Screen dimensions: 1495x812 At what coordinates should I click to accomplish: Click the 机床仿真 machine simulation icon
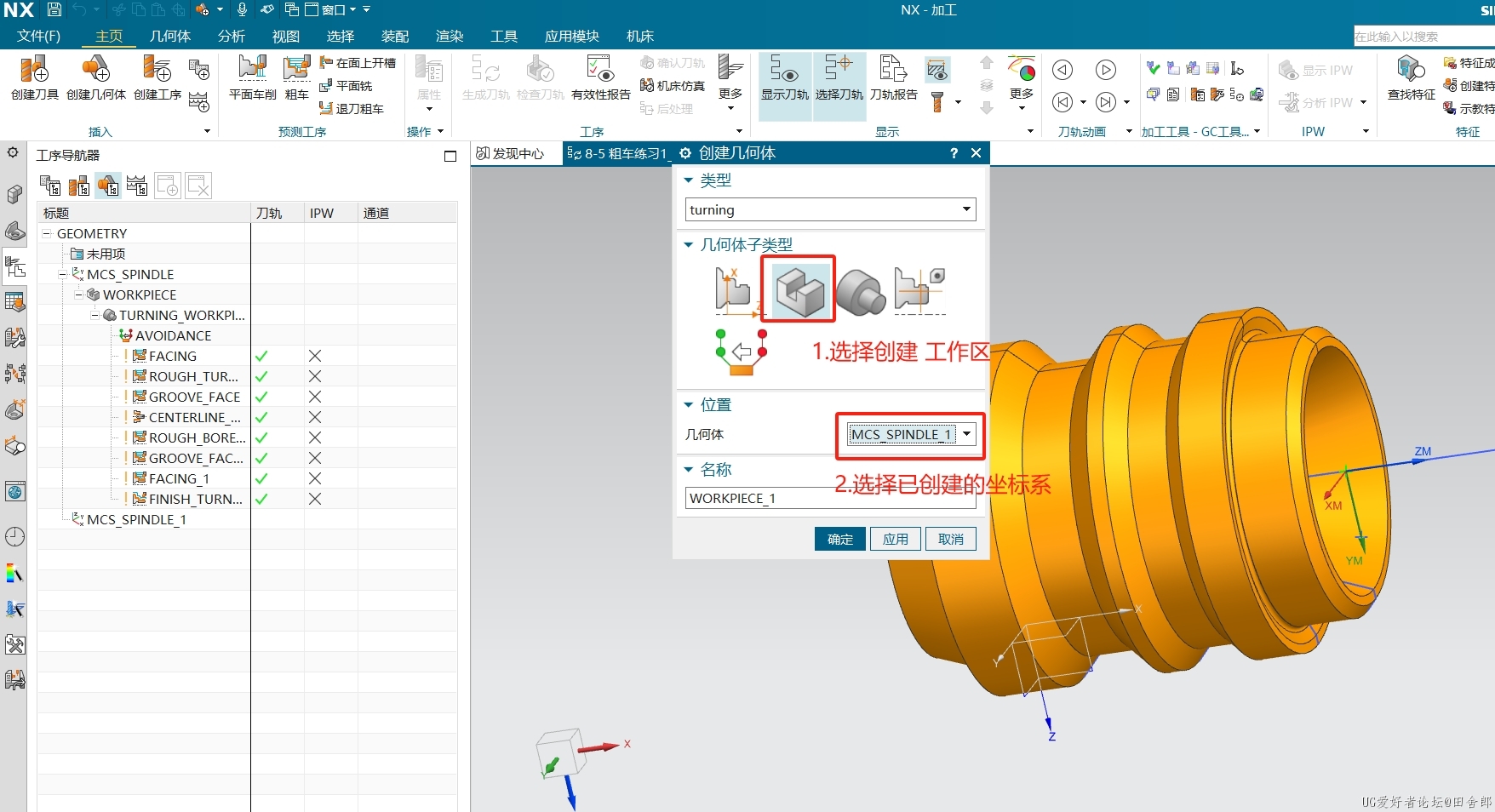(x=673, y=86)
